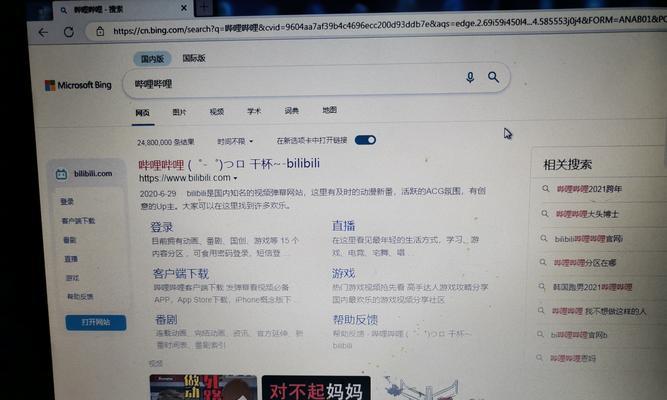This screenshot has width=667, height=400.
Task: Switch to the 视频 tab
Action: click(217, 111)
